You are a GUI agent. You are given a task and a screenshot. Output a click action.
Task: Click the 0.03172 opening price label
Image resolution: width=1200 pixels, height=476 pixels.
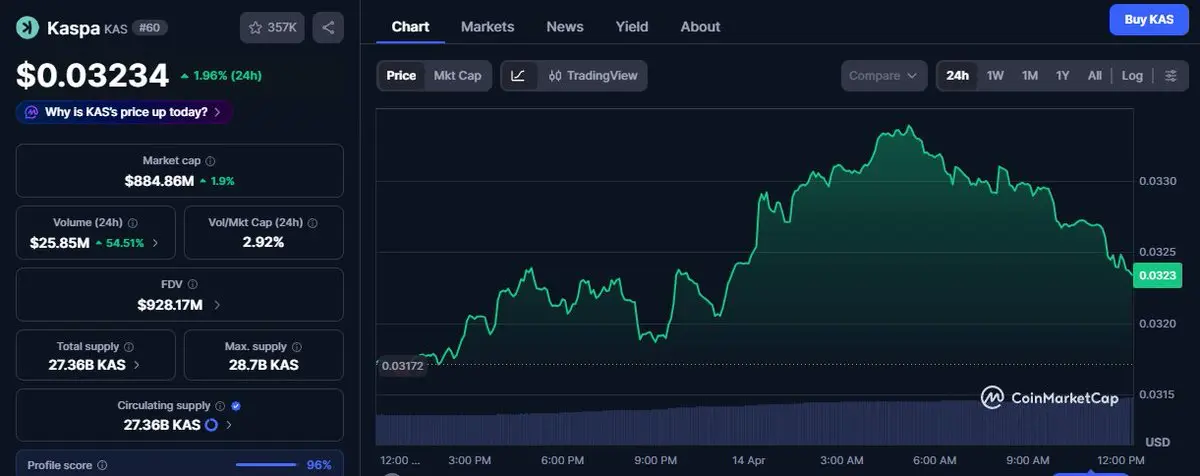click(x=403, y=366)
